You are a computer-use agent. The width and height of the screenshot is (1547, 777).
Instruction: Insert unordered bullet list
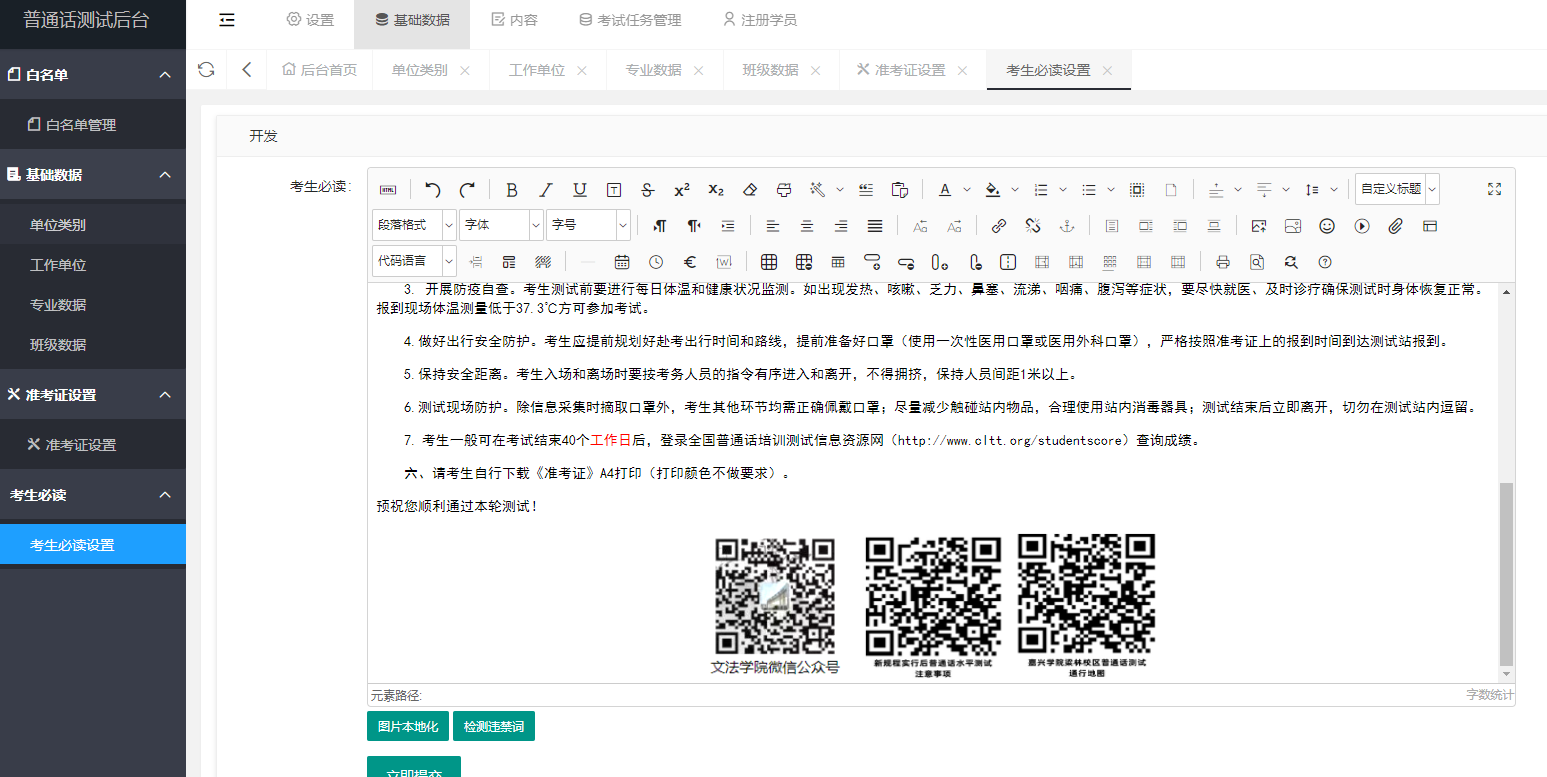pyautogui.click(x=1089, y=190)
